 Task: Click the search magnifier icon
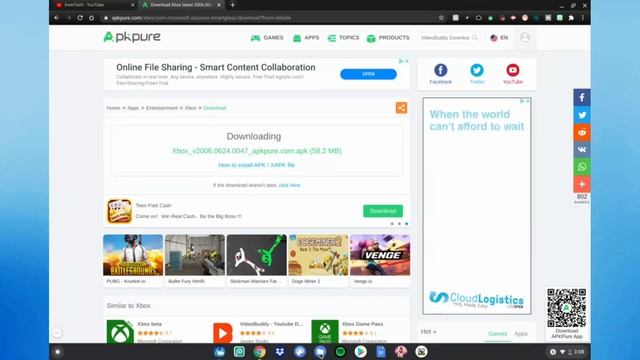coord(475,38)
